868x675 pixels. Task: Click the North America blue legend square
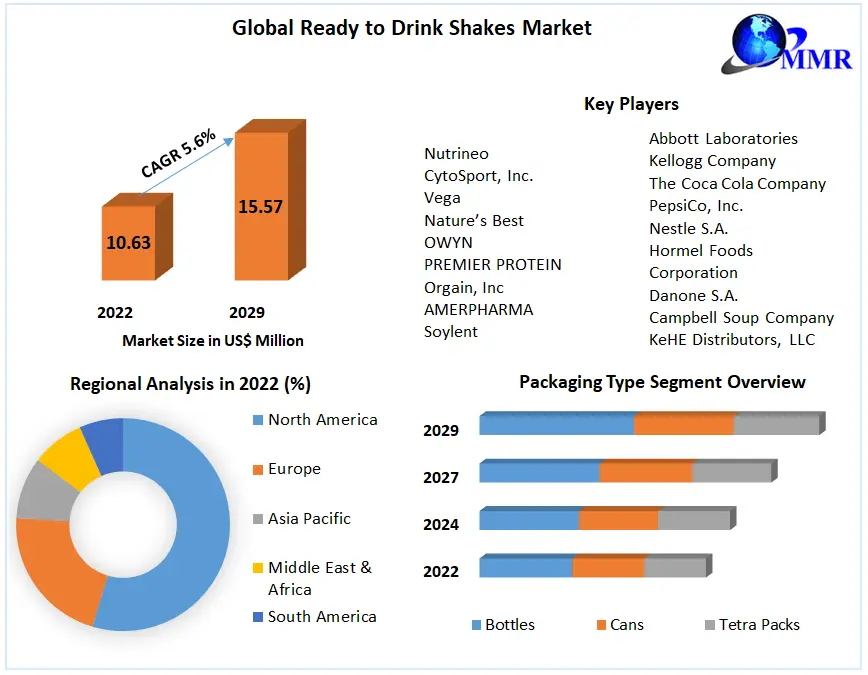[x=257, y=420]
